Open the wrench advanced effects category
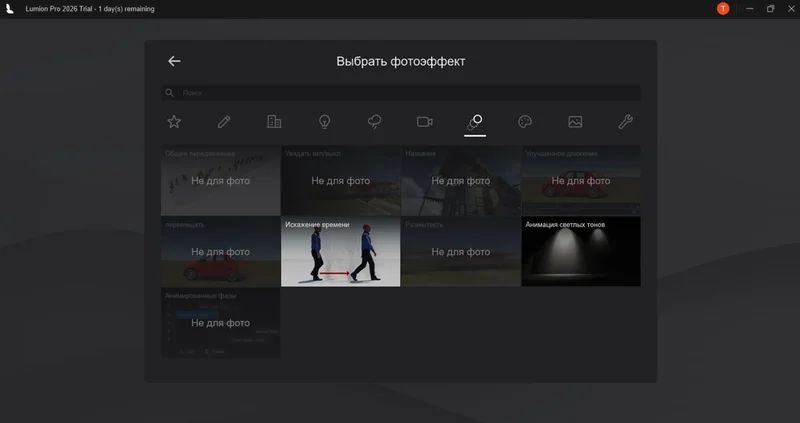 tap(625, 121)
